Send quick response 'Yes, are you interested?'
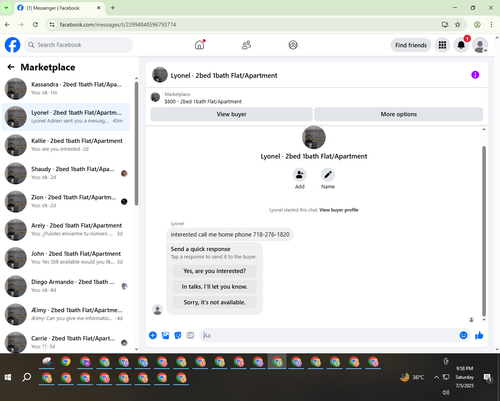Viewport: 500px width, 401px height. tap(214, 271)
